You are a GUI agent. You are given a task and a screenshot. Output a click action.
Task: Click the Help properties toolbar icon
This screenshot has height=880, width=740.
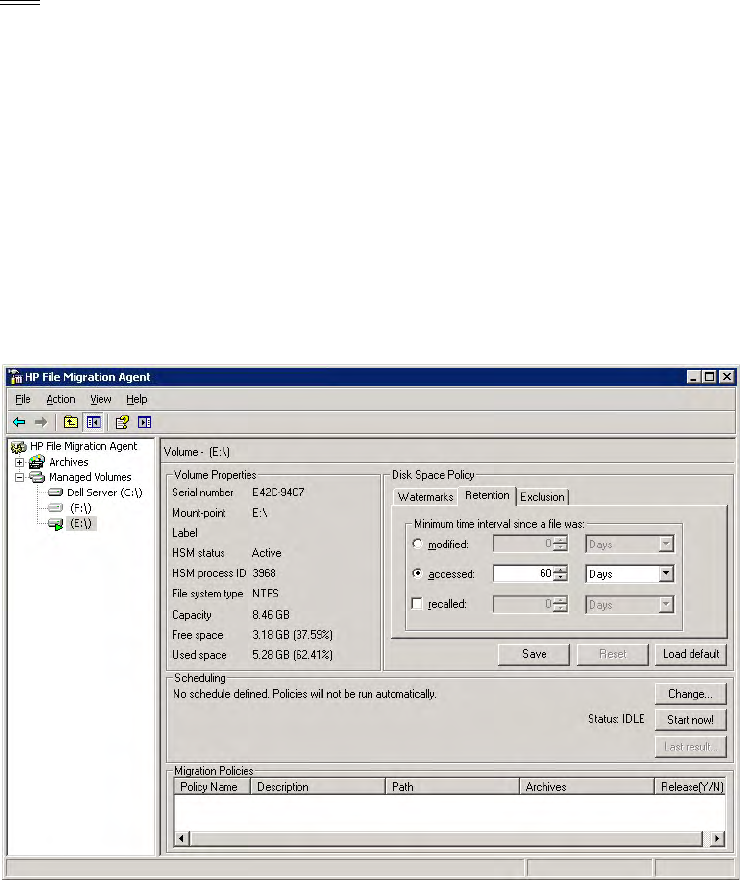122,422
